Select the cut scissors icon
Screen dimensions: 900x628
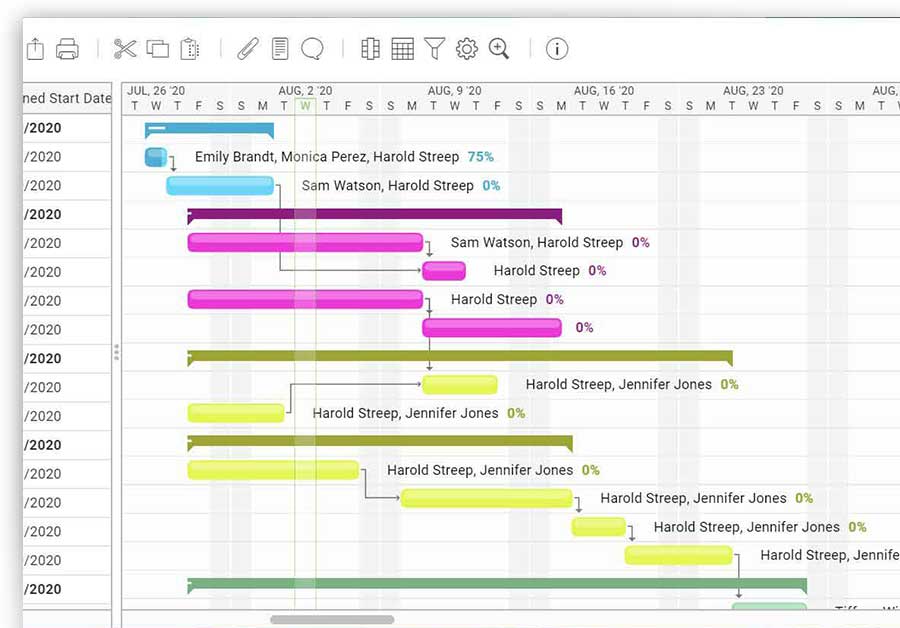125,49
